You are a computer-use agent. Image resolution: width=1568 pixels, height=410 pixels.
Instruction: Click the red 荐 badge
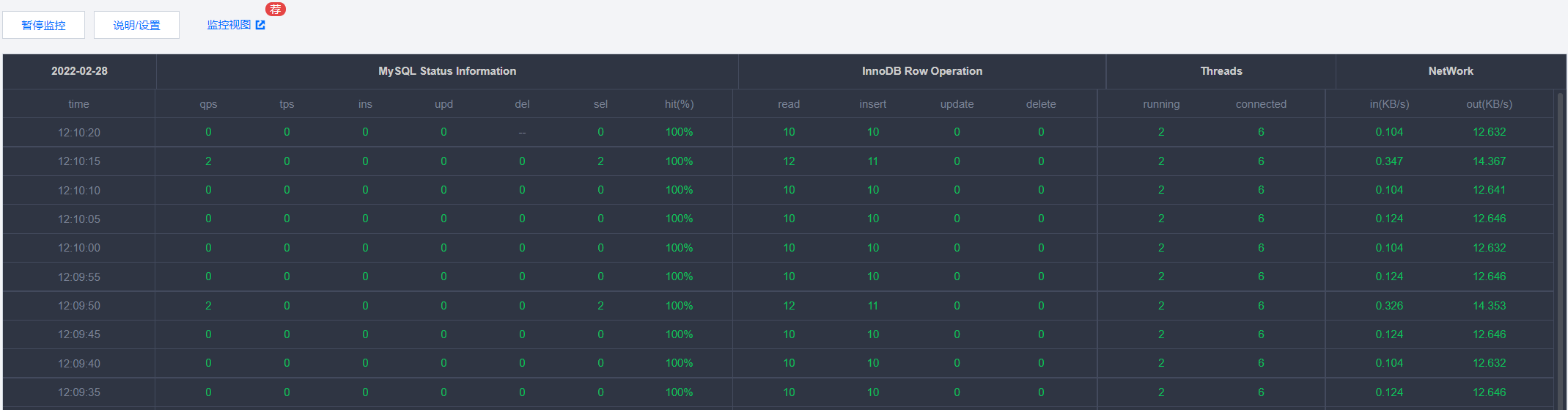point(276,9)
